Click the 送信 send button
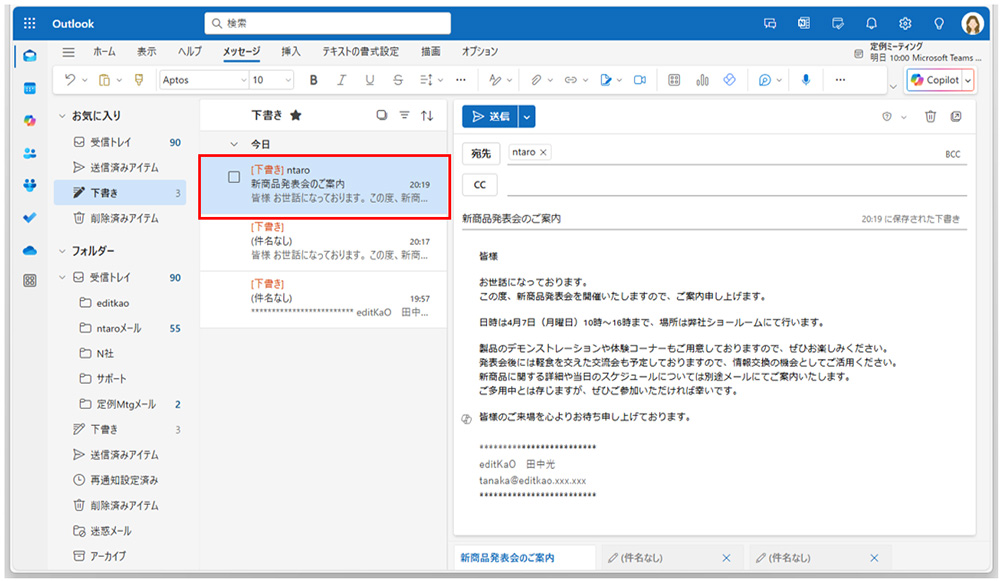 490,117
